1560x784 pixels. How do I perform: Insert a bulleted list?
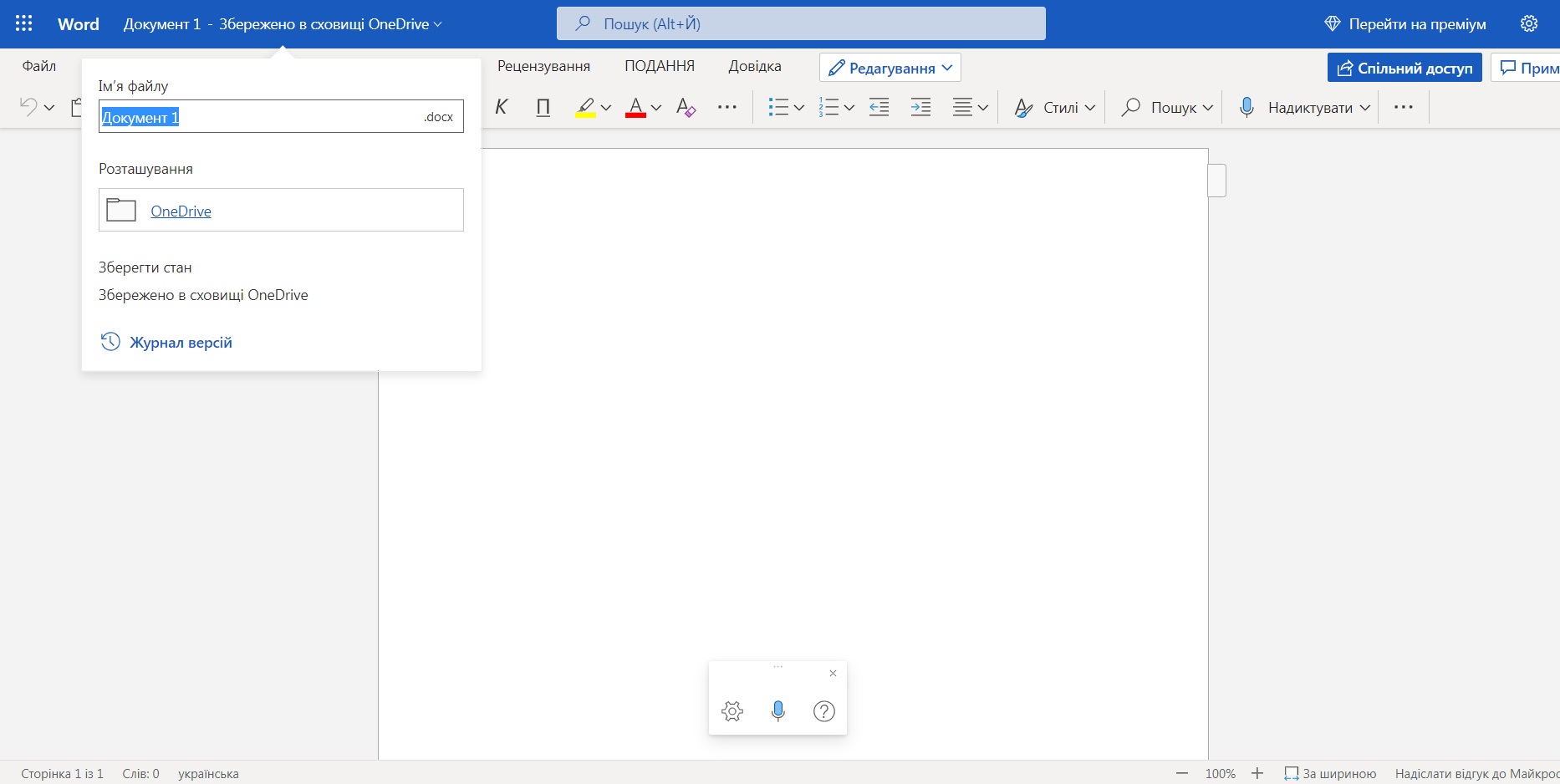[x=778, y=107]
